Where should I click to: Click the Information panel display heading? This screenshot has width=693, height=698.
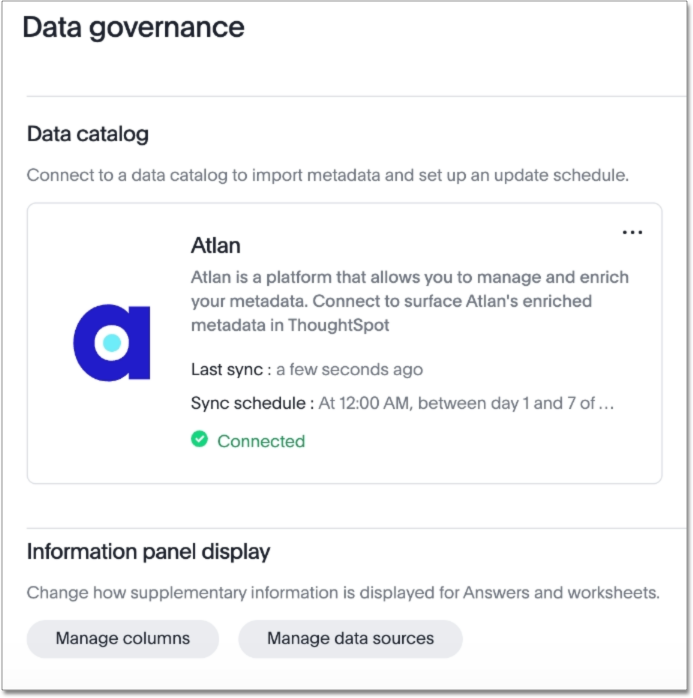[148, 552]
